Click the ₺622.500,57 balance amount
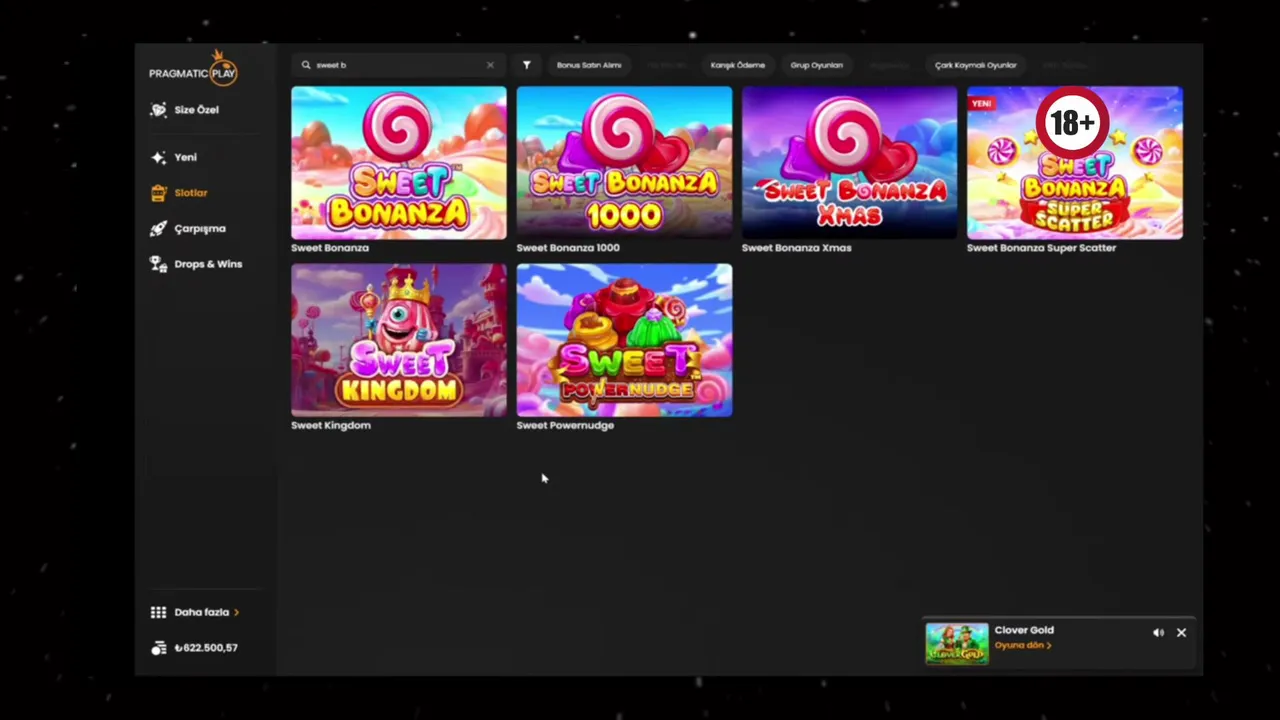Screen dimensions: 1280x720 click(x=206, y=648)
